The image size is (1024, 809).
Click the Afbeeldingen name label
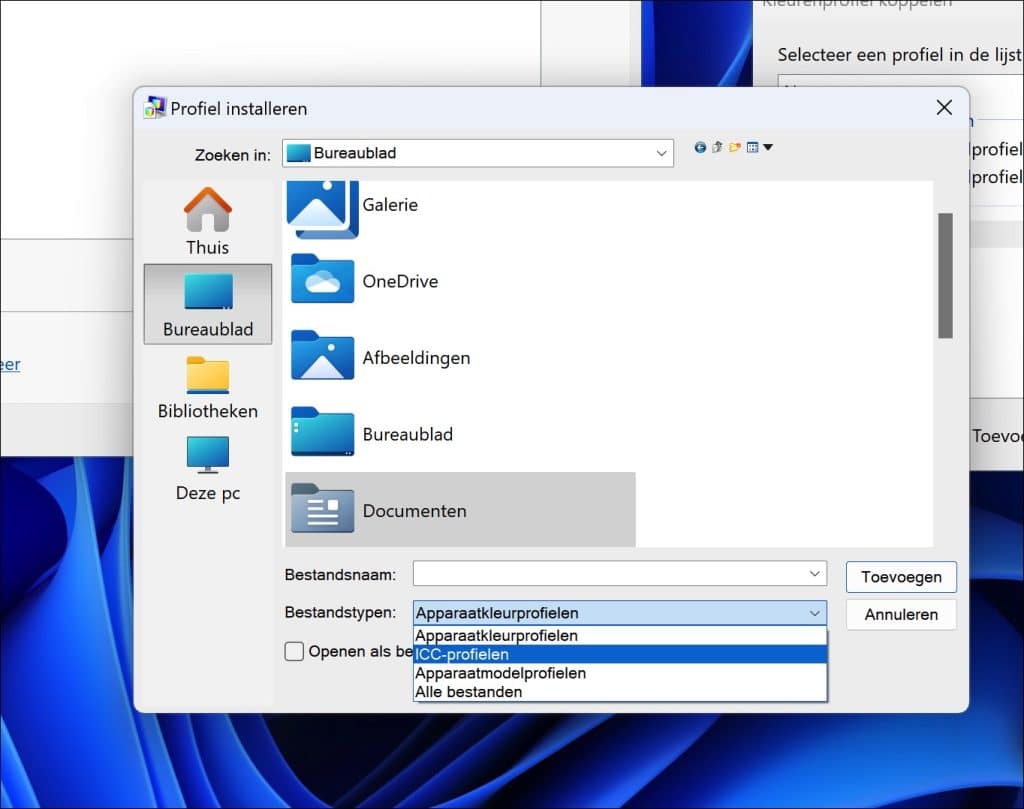click(416, 358)
